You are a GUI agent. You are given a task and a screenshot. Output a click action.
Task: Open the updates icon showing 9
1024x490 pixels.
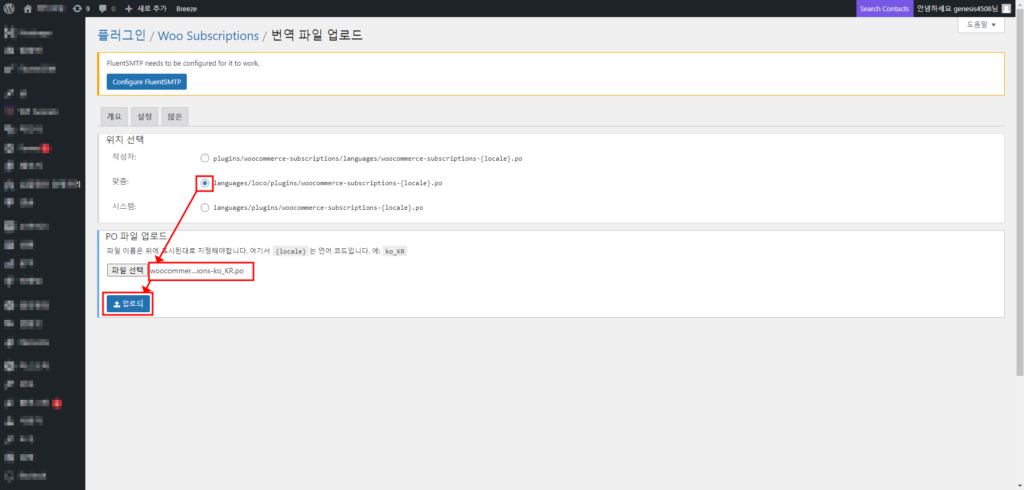(x=81, y=8)
